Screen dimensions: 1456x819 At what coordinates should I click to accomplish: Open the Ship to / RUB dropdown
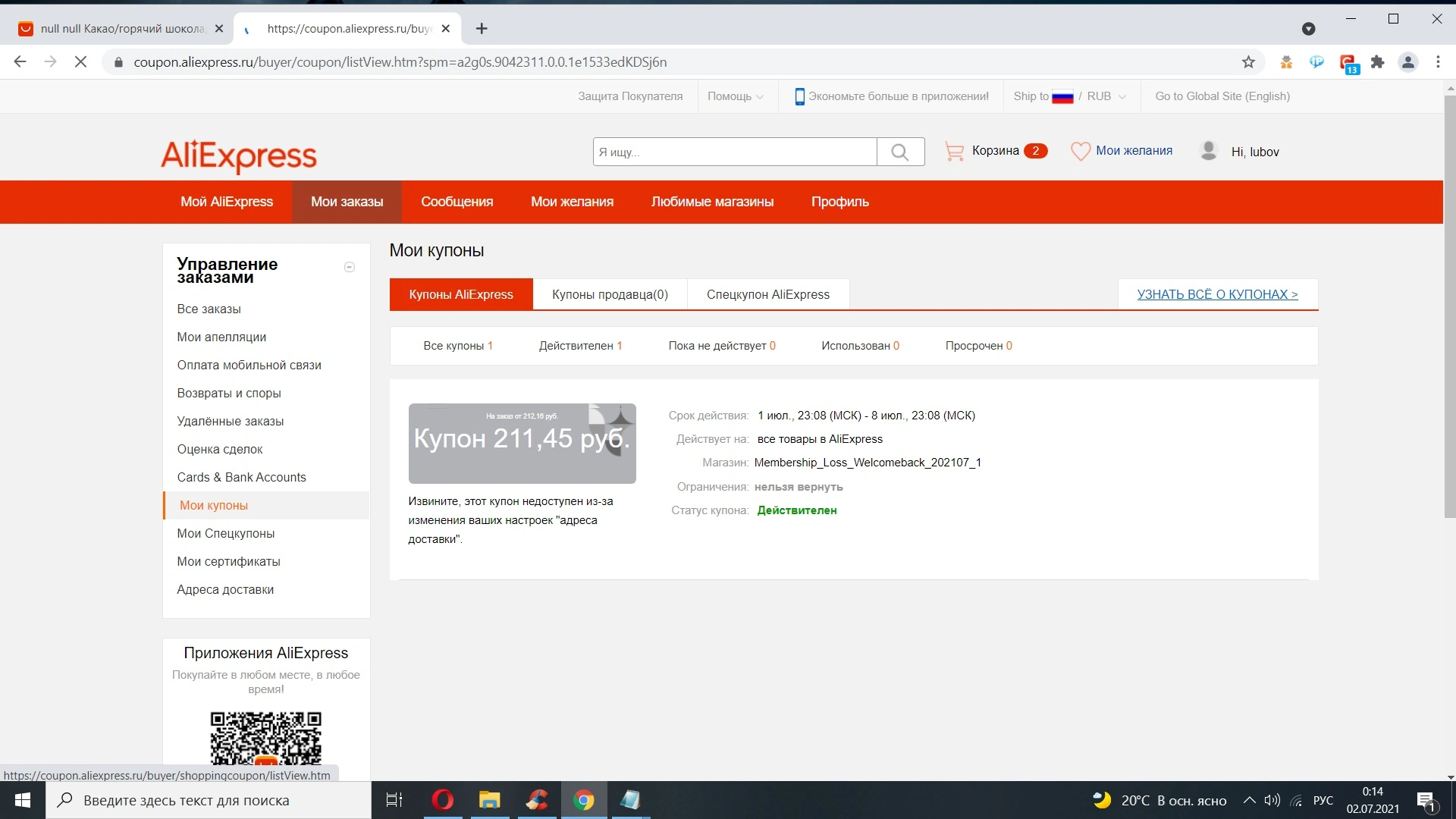[x=1070, y=96]
